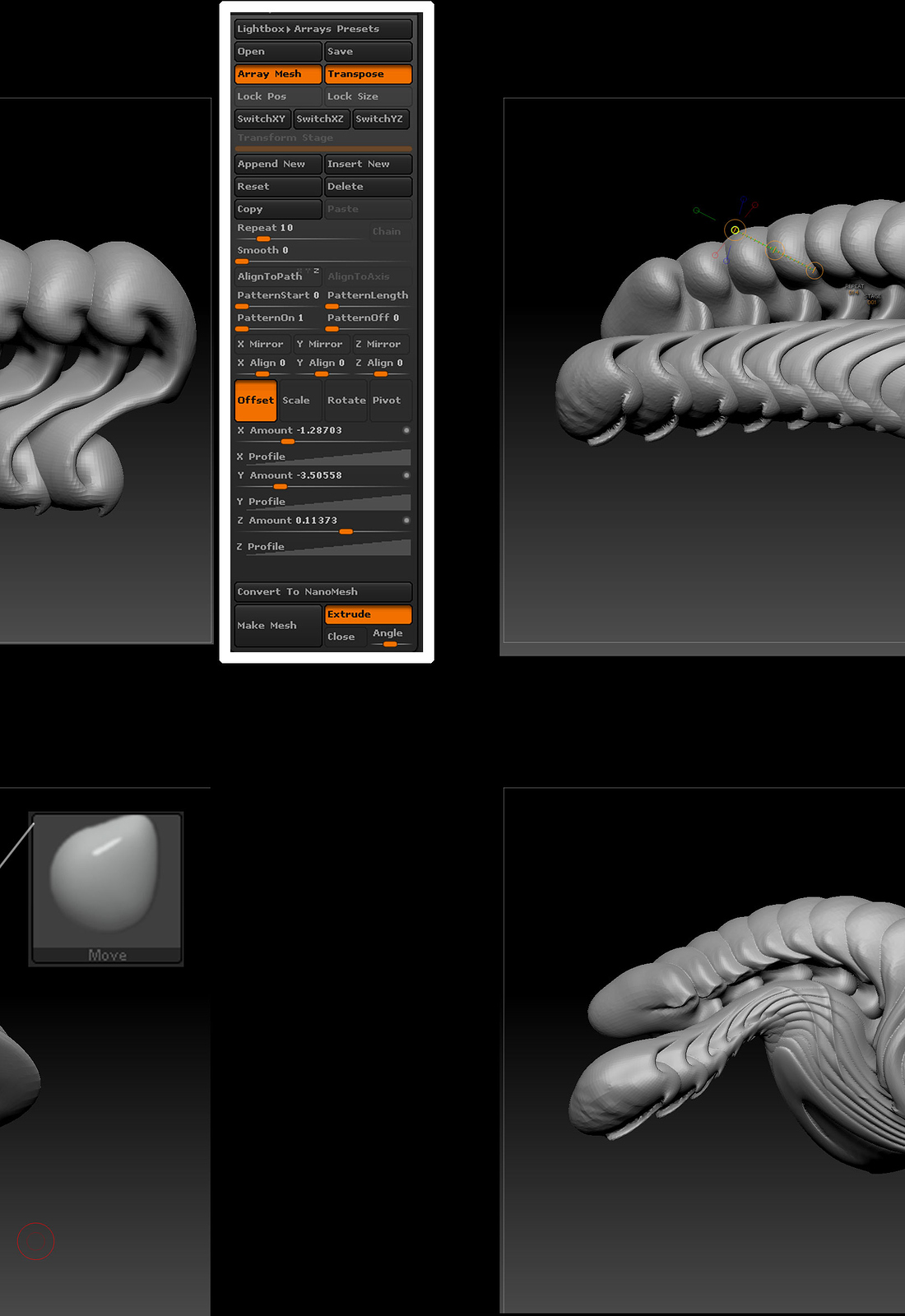Click the middle orange transpose line circle
This screenshot has width=905, height=1316.
[x=774, y=250]
